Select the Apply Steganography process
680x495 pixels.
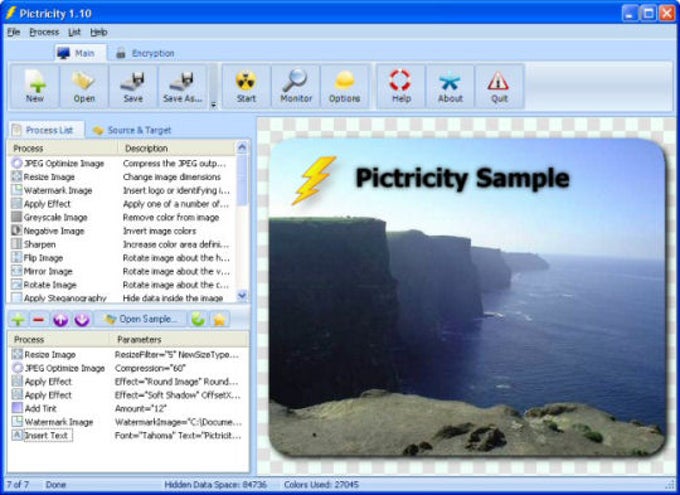121,298
